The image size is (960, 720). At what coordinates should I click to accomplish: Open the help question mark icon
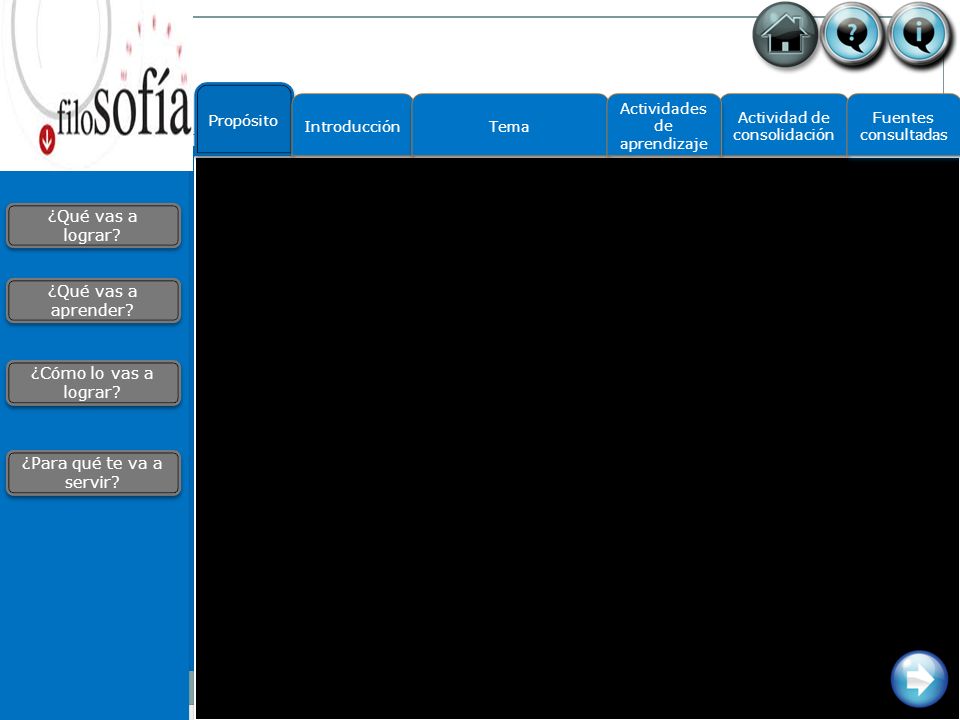click(x=852, y=35)
